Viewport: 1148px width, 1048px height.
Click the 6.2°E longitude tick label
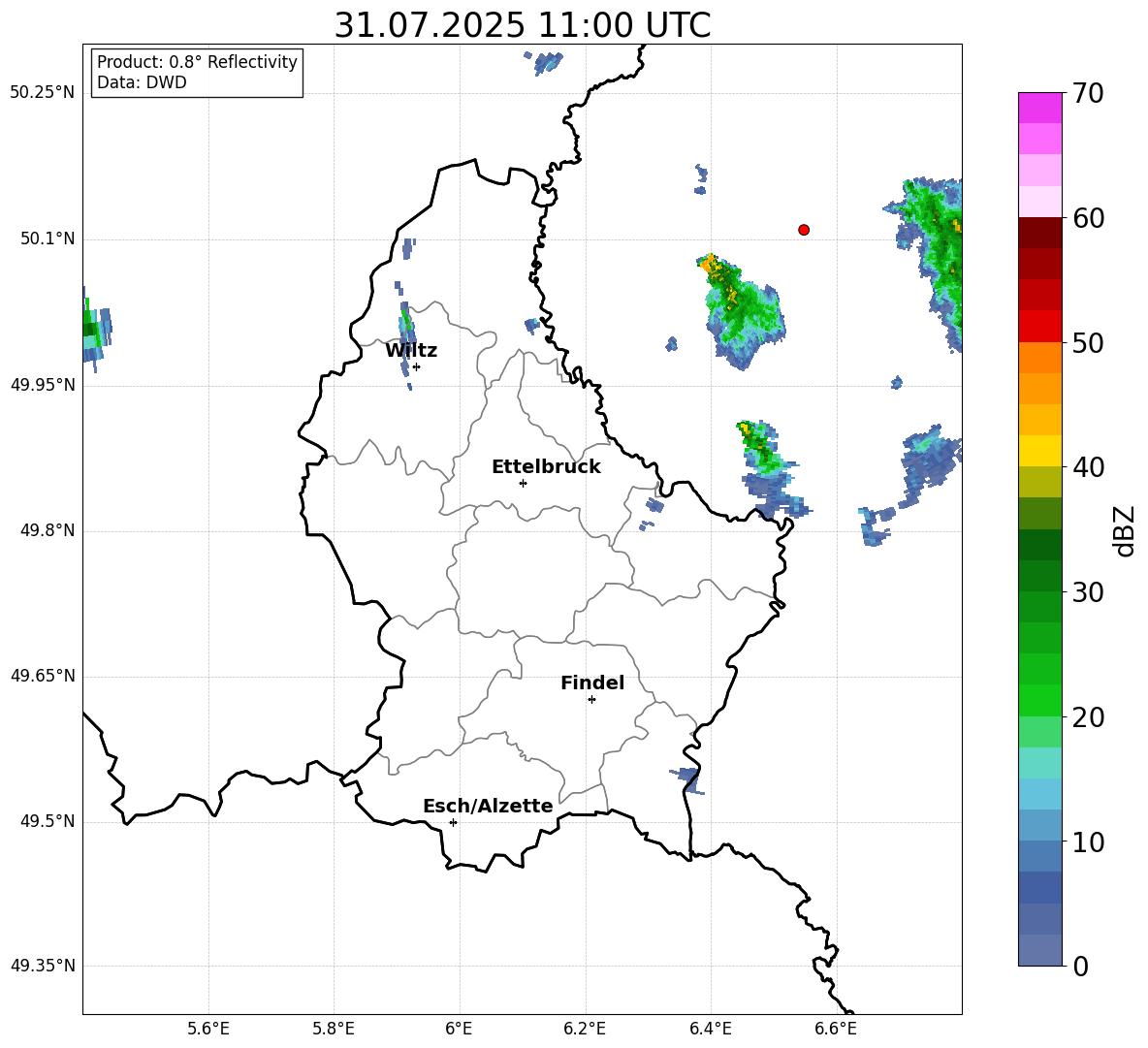tap(585, 1029)
